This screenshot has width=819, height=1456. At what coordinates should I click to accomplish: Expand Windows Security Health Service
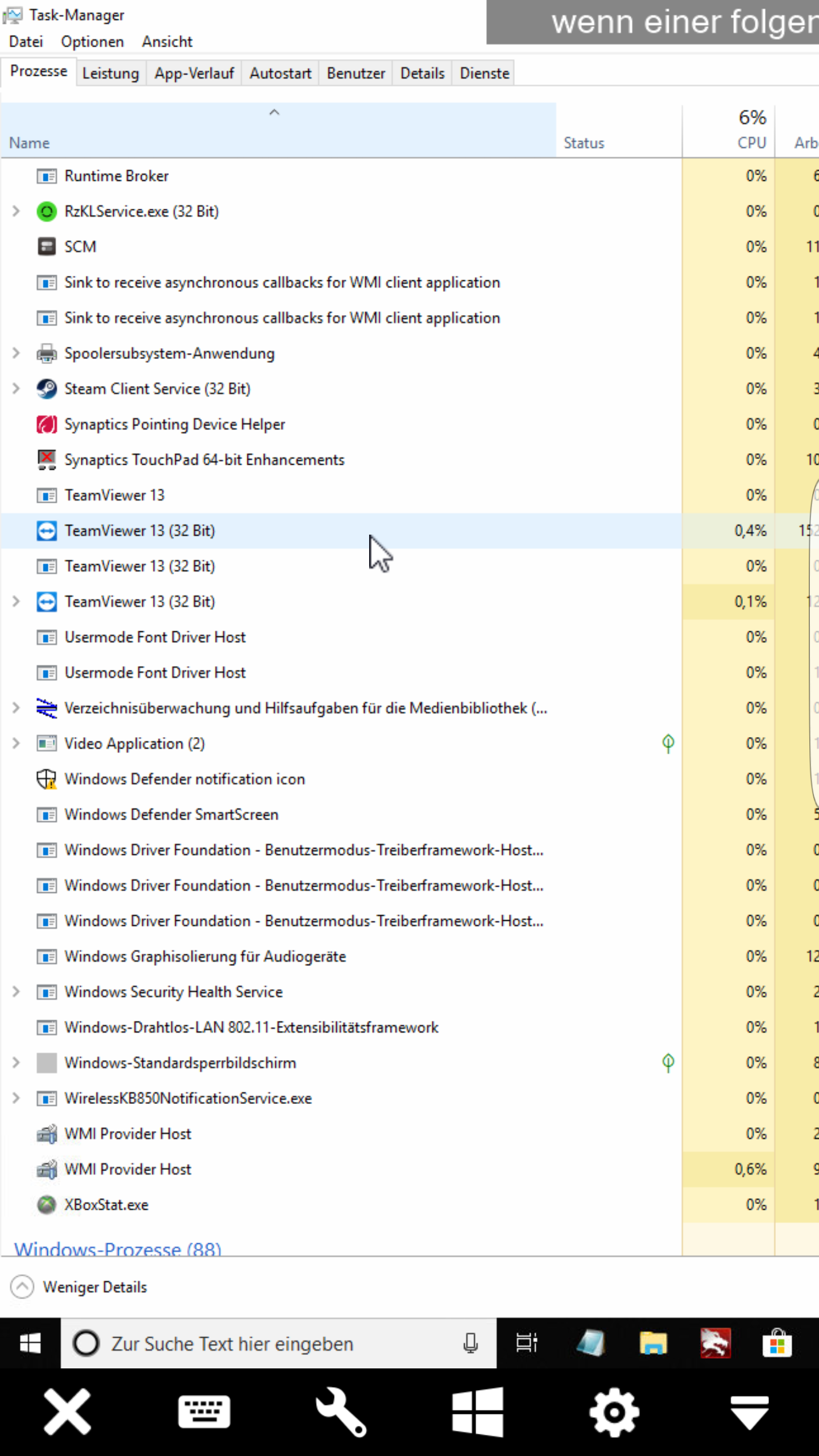point(16,992)
